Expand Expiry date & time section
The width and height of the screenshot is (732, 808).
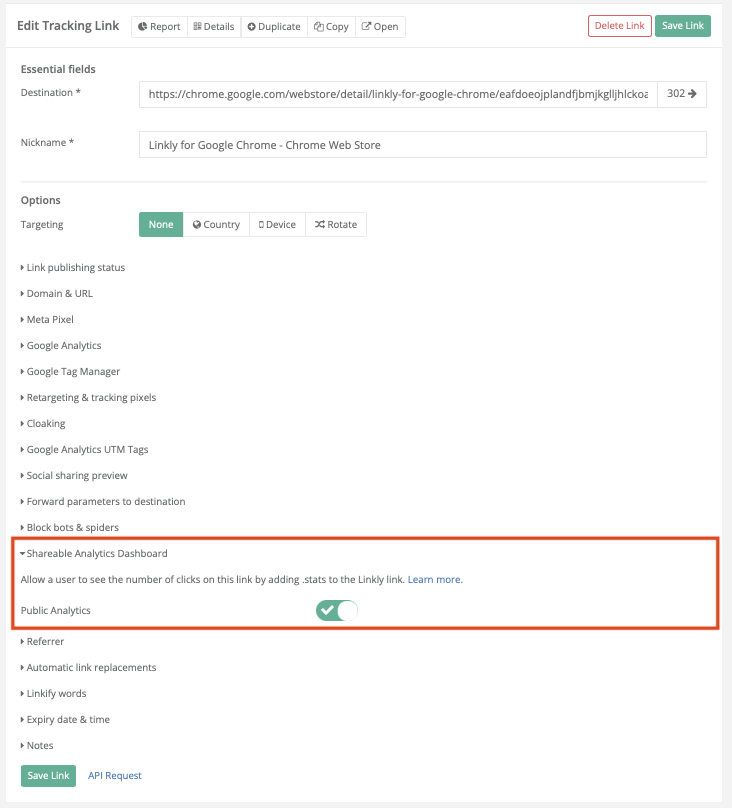pyautogui.click(x=65, y=720)
